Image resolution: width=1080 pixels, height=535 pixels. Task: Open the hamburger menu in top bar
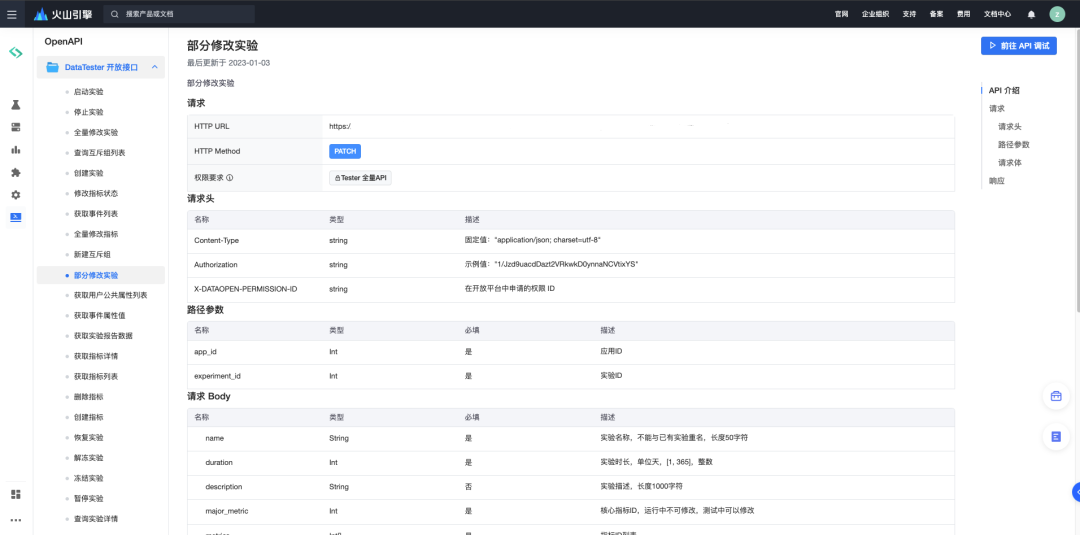(12, 14)
